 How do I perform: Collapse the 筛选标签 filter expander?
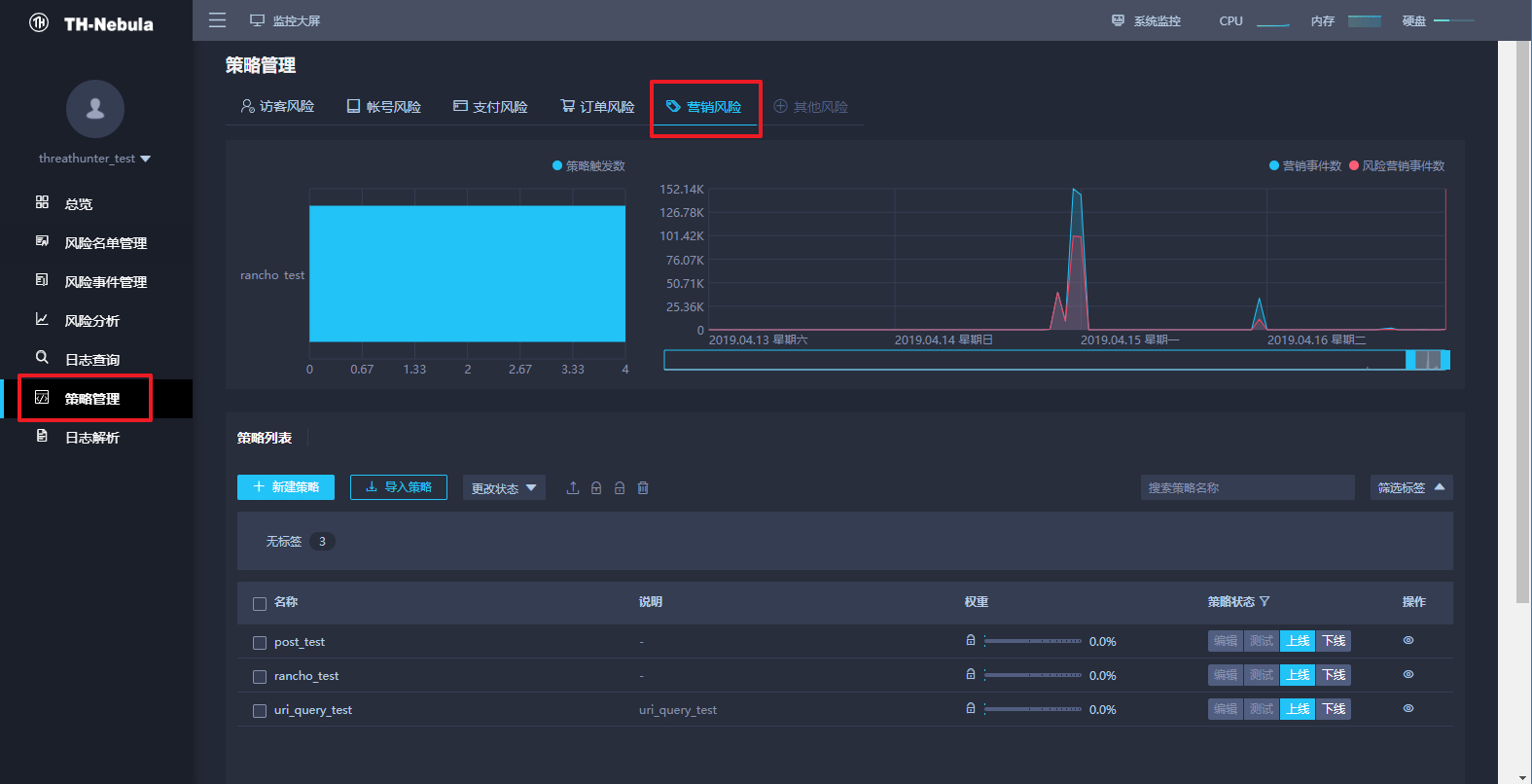1411,487
